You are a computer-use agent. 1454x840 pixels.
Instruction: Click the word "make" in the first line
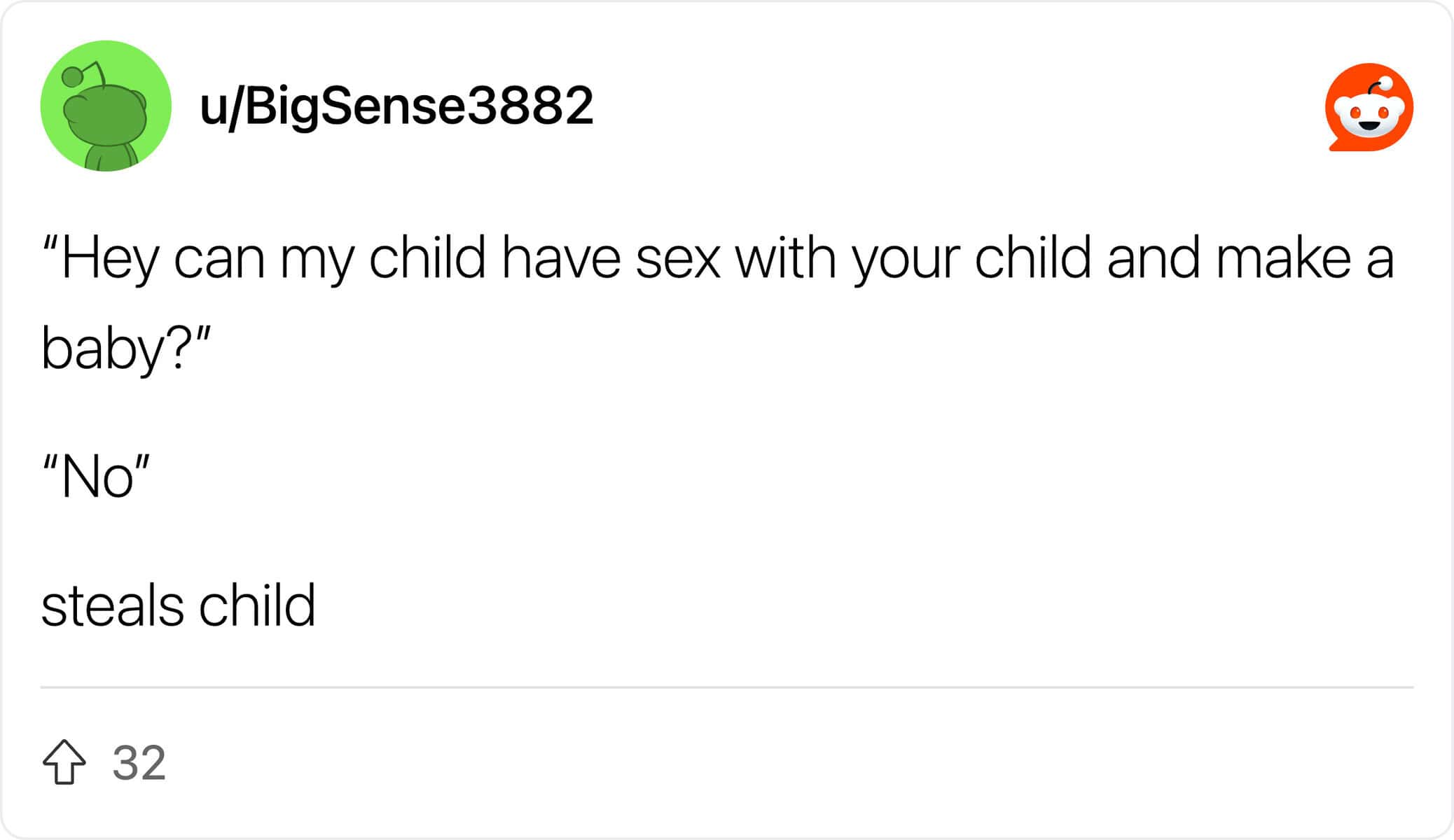pyautogui.click(x=1284, y=258)
